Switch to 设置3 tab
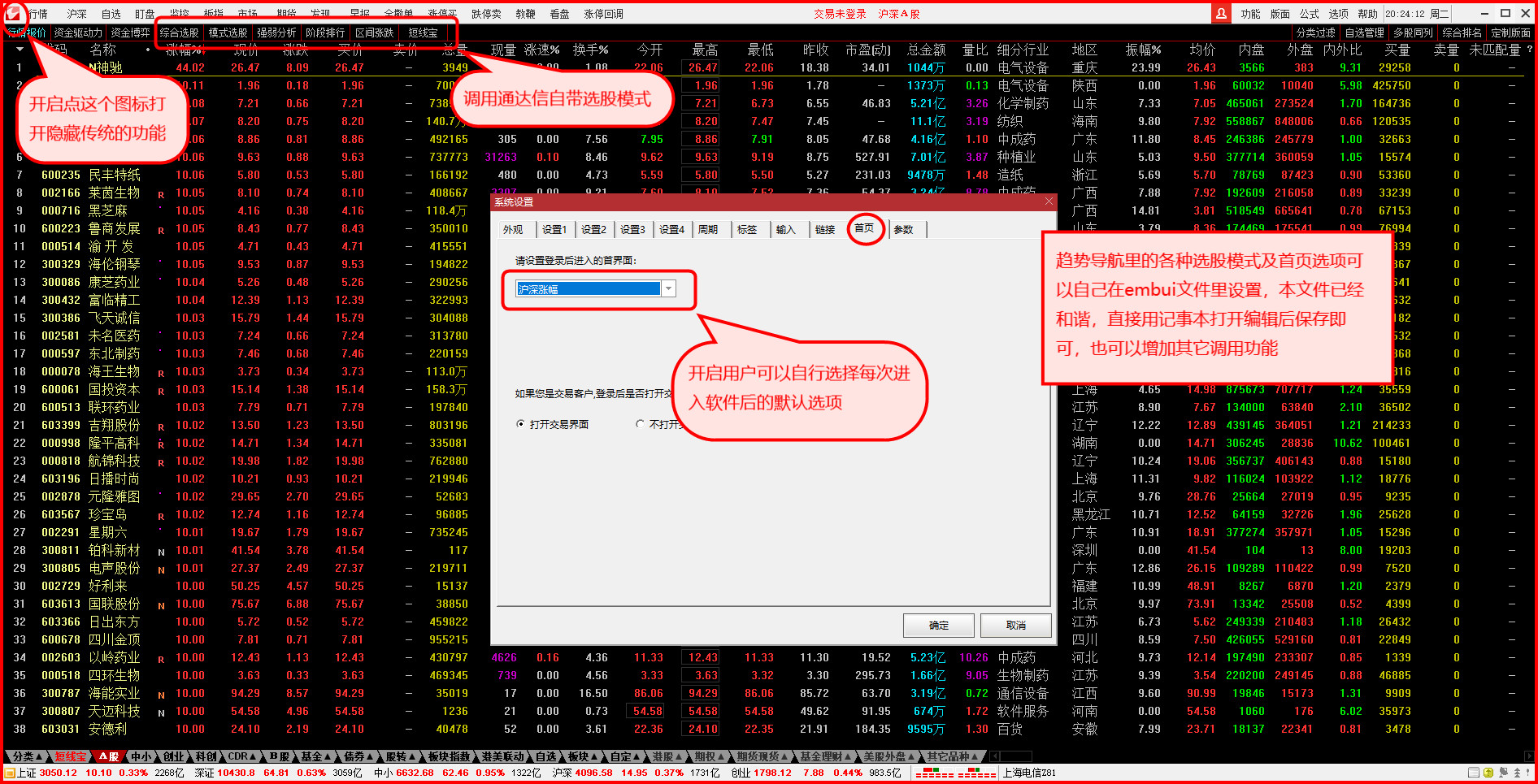Image resolution: width=1538 pixels, height=784 pixels. pyautogui.click(x=632, y=230)
